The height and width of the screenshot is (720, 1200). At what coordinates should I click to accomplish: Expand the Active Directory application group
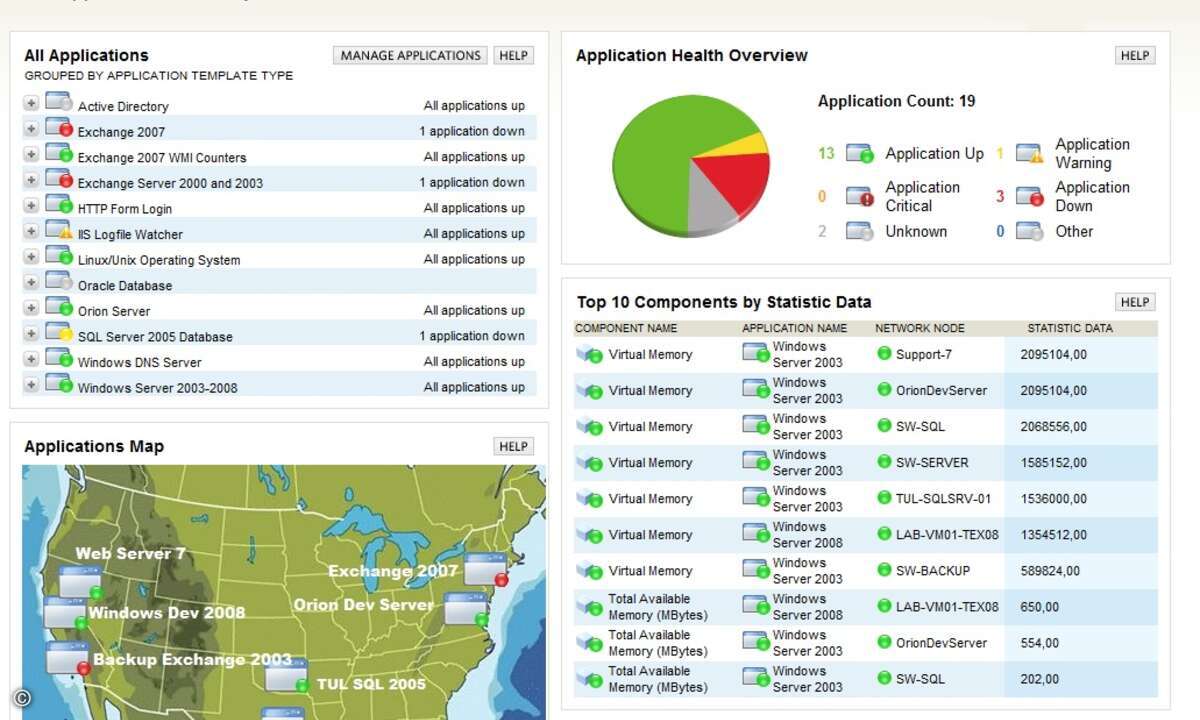pyautogui.click(x=31, y=103)
